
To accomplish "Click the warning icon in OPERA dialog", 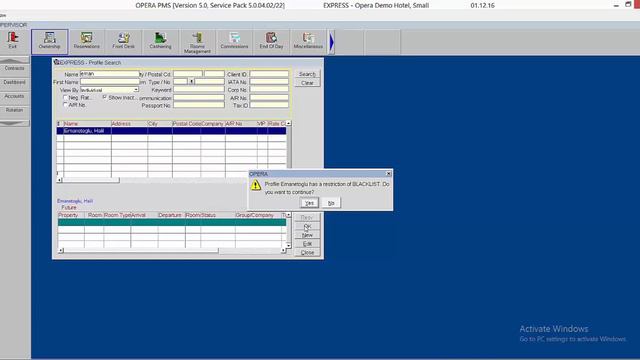I will tap(256, 185).
